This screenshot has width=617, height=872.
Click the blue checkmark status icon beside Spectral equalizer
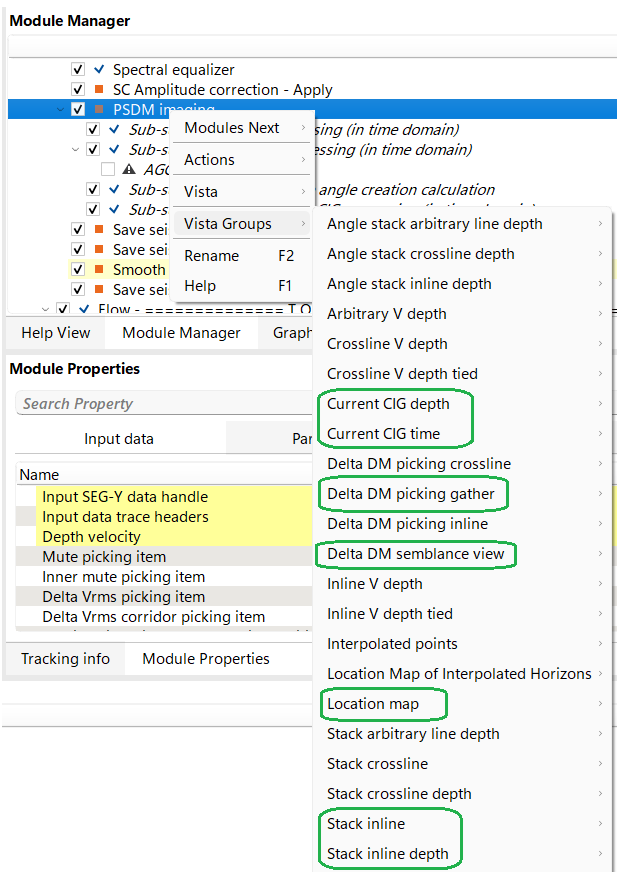(x=98, y=70)
